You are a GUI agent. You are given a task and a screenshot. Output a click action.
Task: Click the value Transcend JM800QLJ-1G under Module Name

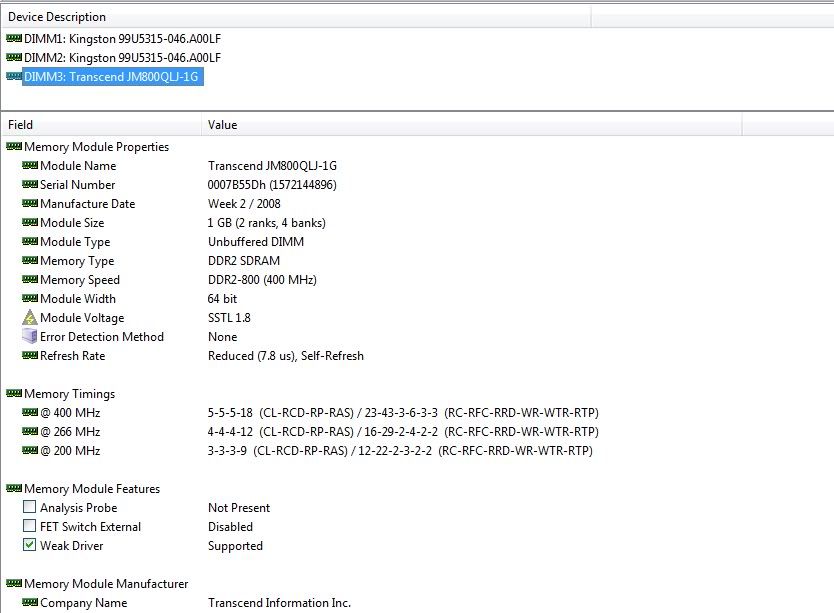pyautogui.click(x=272, y=165)
